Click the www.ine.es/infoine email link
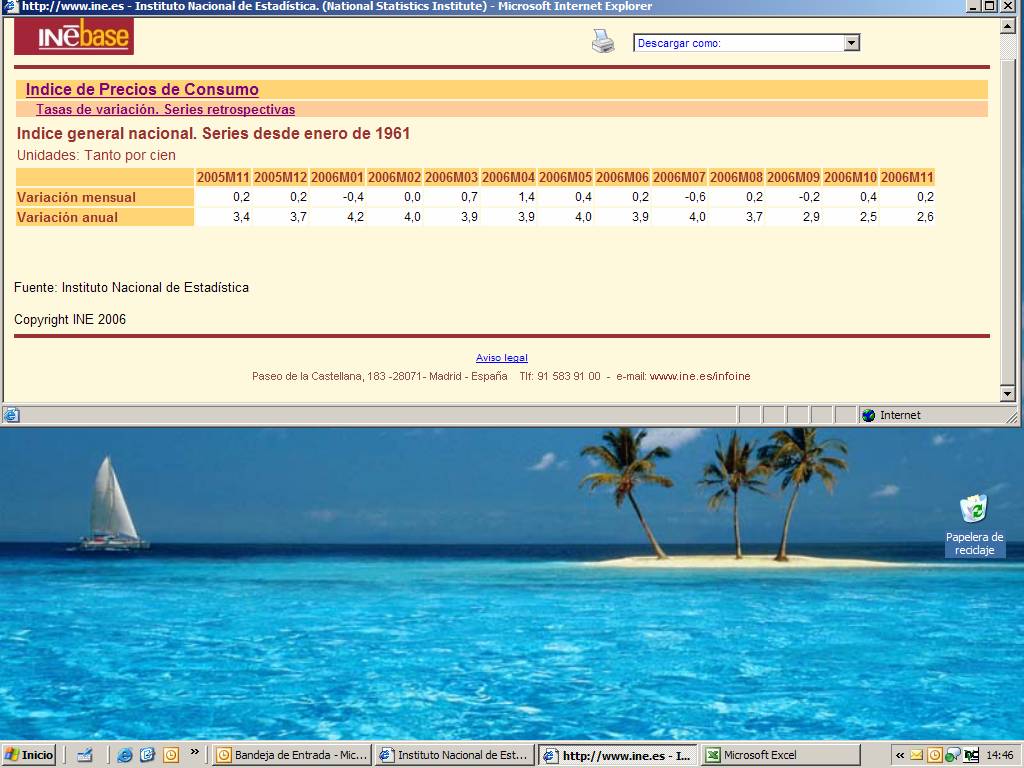Image resolution: width=1024 pixels, height=768 pixels. [699, 377]
